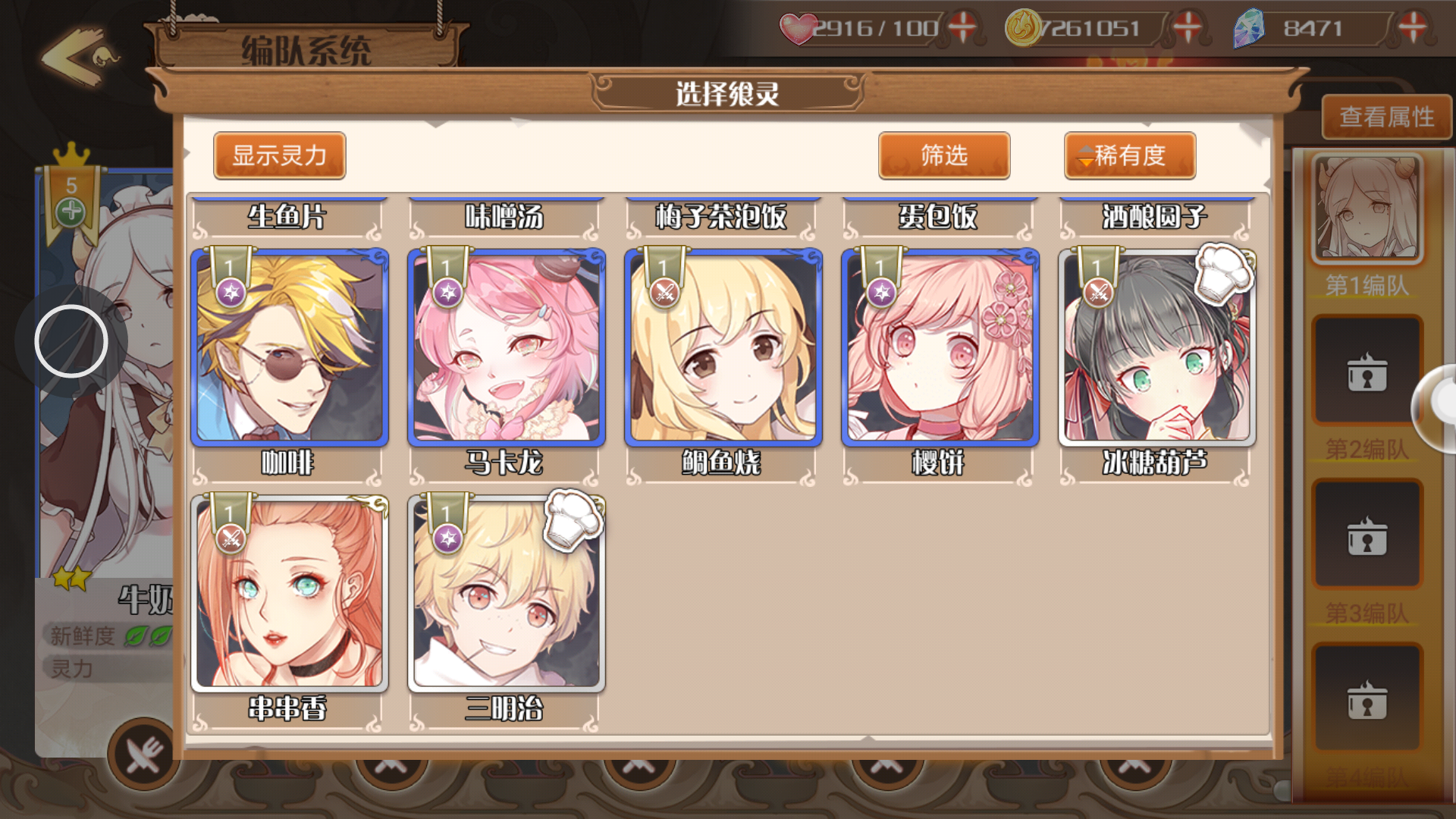
Task: Open locked slot for 第3编队
Action: pos(1367,534)
